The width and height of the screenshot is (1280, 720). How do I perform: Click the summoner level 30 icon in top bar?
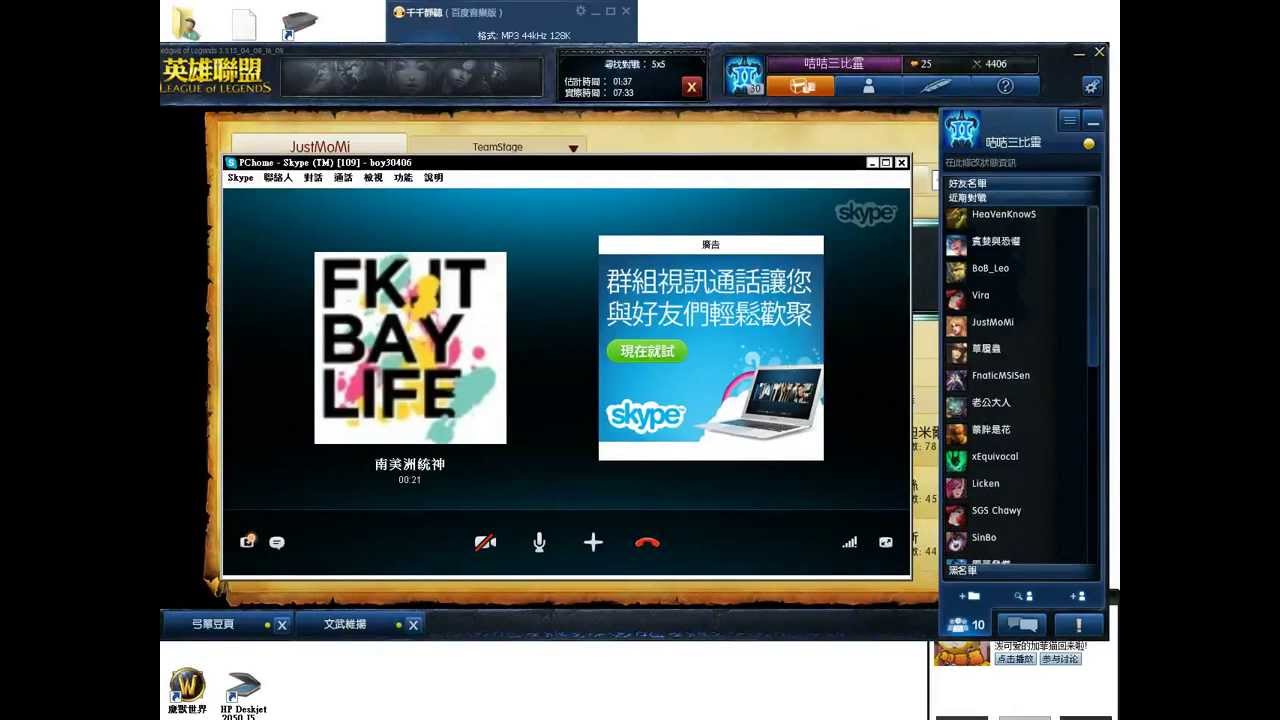pyautogui.click(x=744, y=75)
